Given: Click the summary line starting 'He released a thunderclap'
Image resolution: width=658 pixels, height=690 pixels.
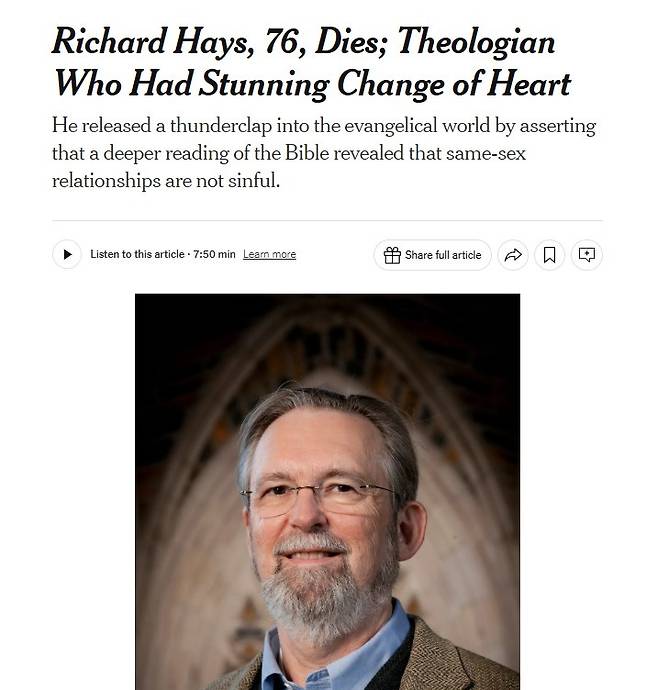Looking at the screenshot, I should coord(323,127).
